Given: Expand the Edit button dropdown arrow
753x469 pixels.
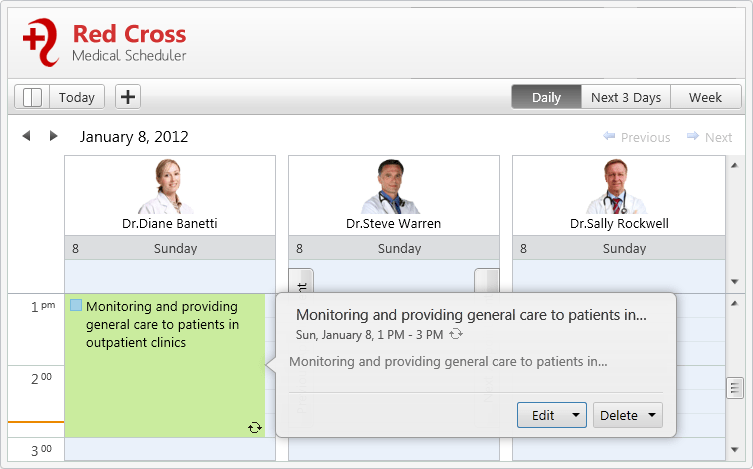Looking at the screenshot, I should tap(575, 415).
